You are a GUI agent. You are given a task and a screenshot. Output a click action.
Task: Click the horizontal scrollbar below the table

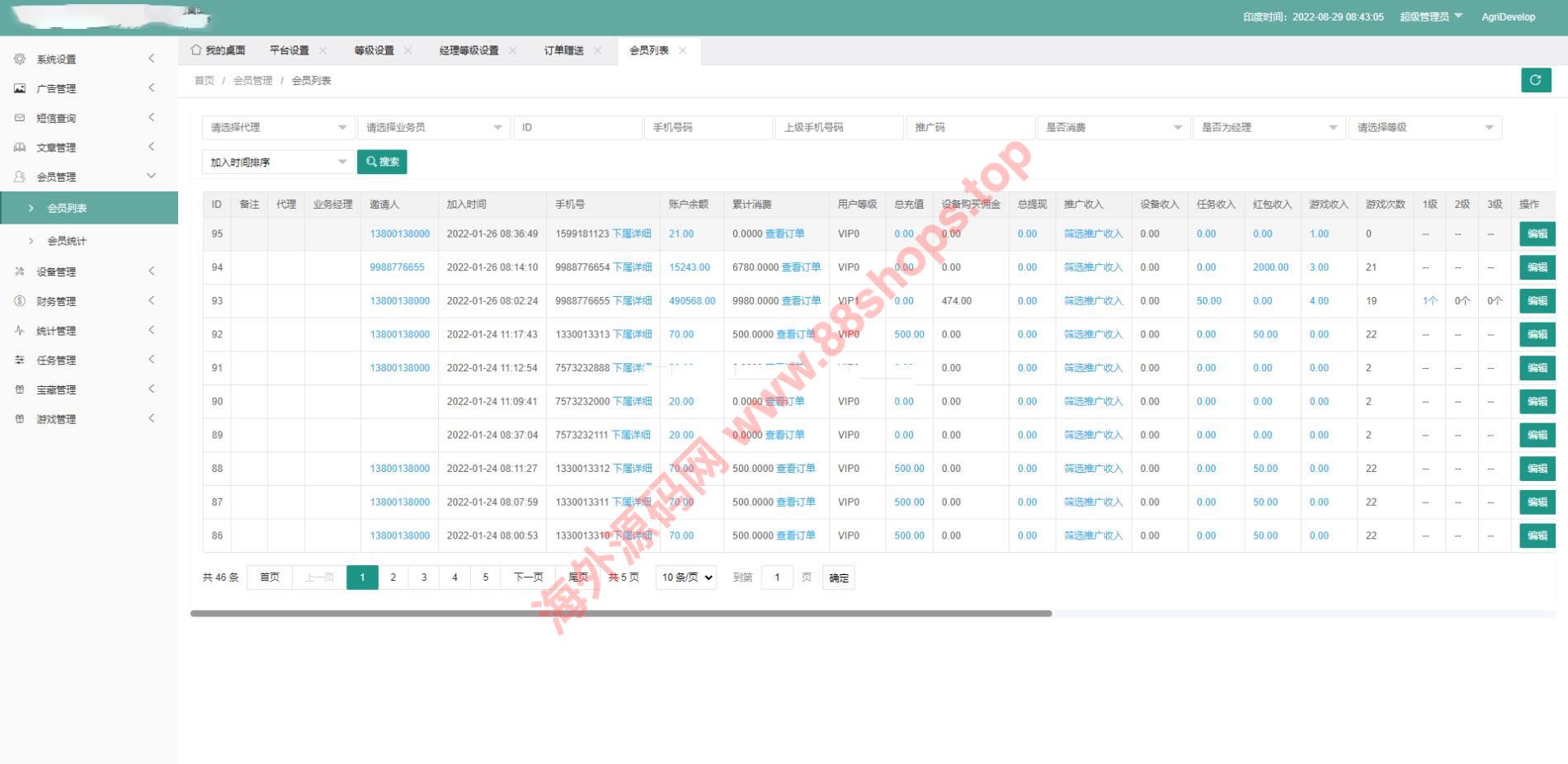(x=620, y=613)
